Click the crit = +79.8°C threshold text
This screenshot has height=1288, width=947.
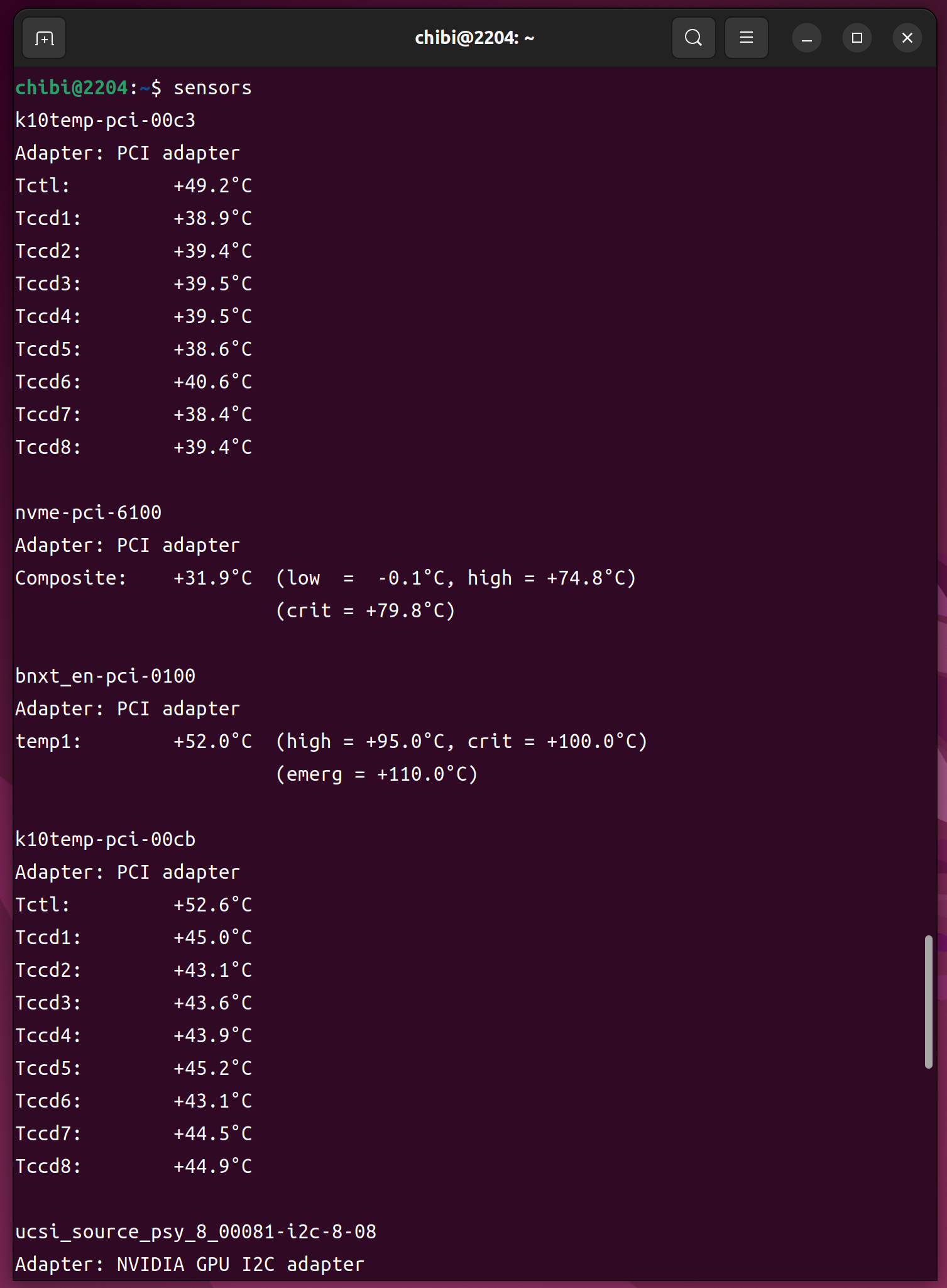point(366,611)
